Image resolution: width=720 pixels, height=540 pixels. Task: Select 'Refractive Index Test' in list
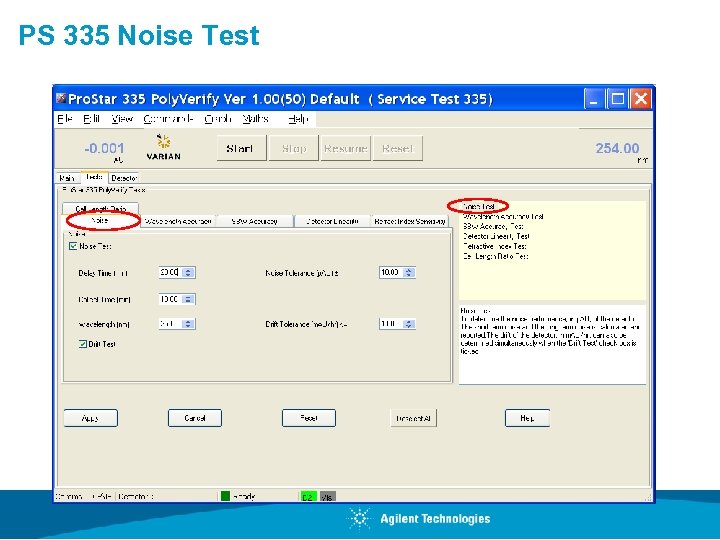(495, 246)
